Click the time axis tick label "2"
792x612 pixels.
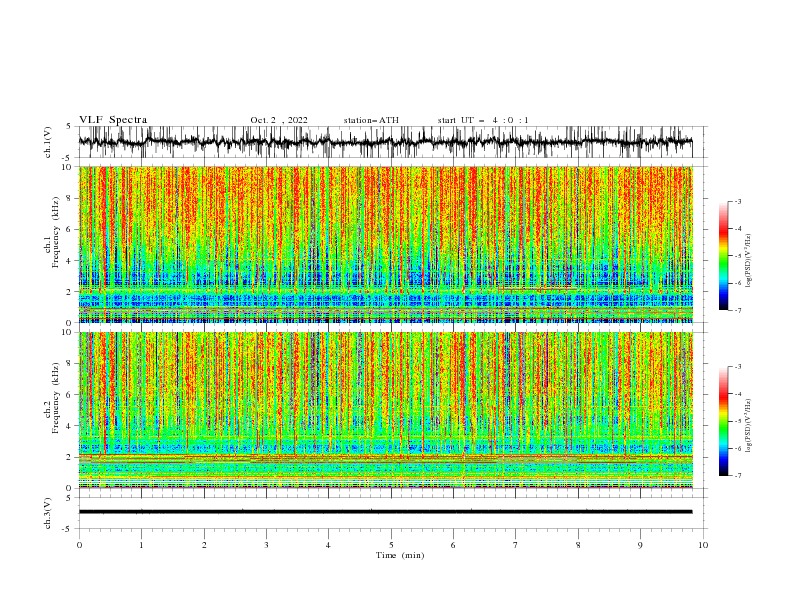204,545
